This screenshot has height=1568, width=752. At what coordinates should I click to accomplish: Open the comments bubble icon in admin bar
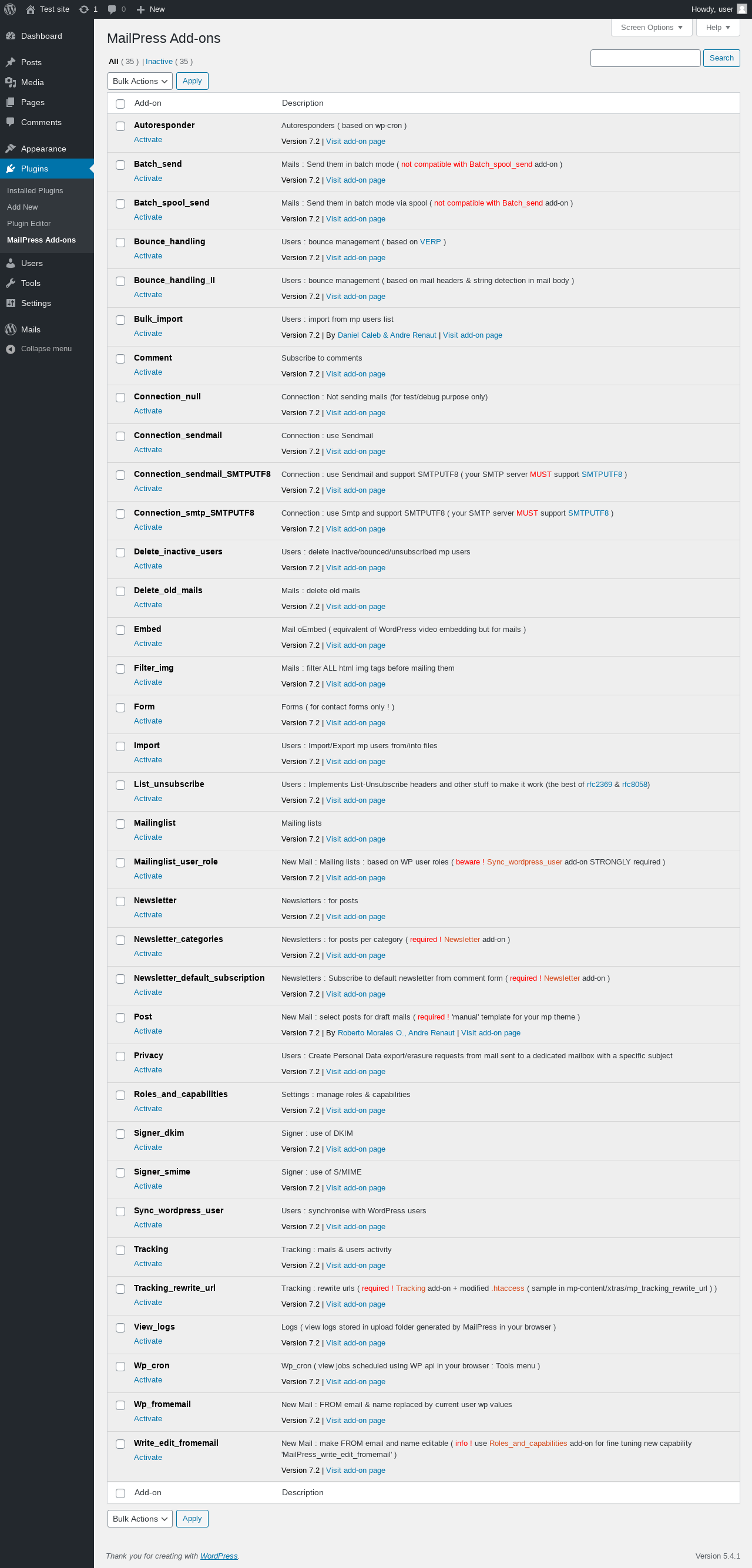pyautogui.click(x=112, y=9)
